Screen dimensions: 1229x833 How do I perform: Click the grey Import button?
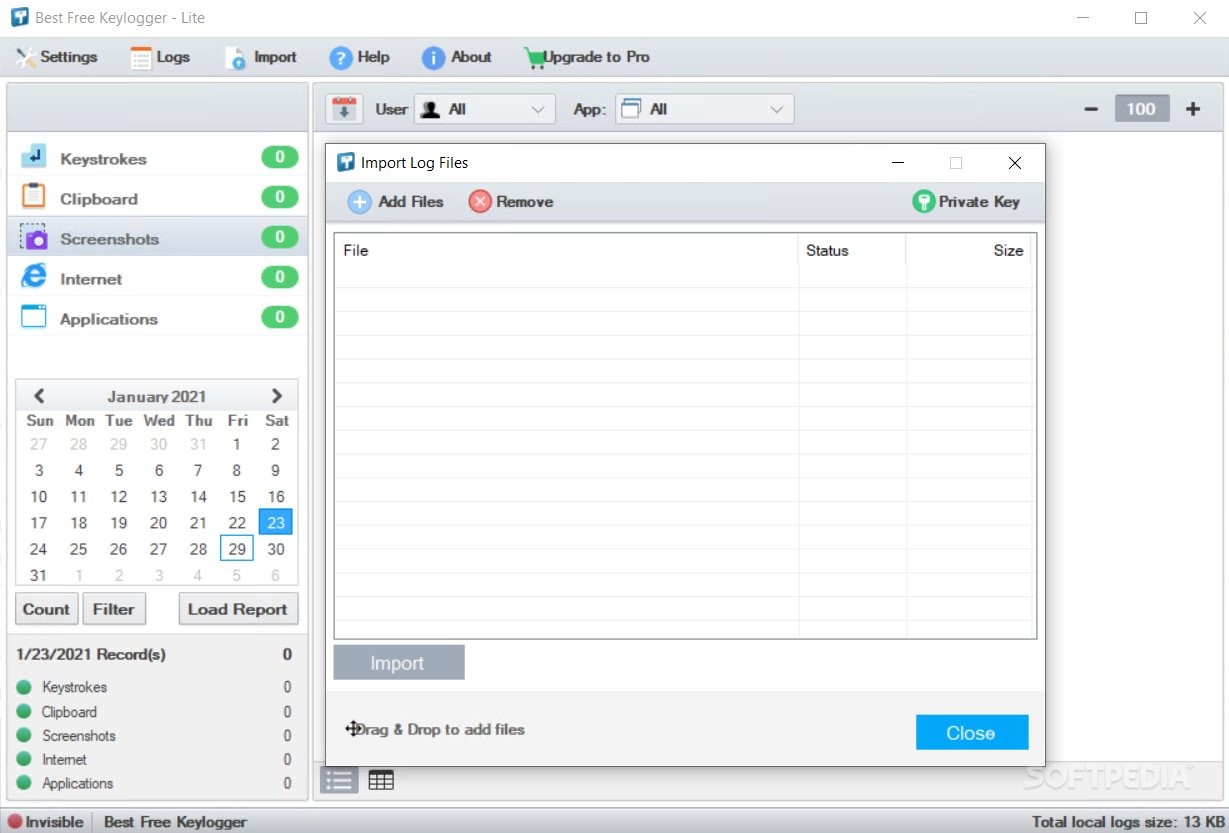[399, 663]
